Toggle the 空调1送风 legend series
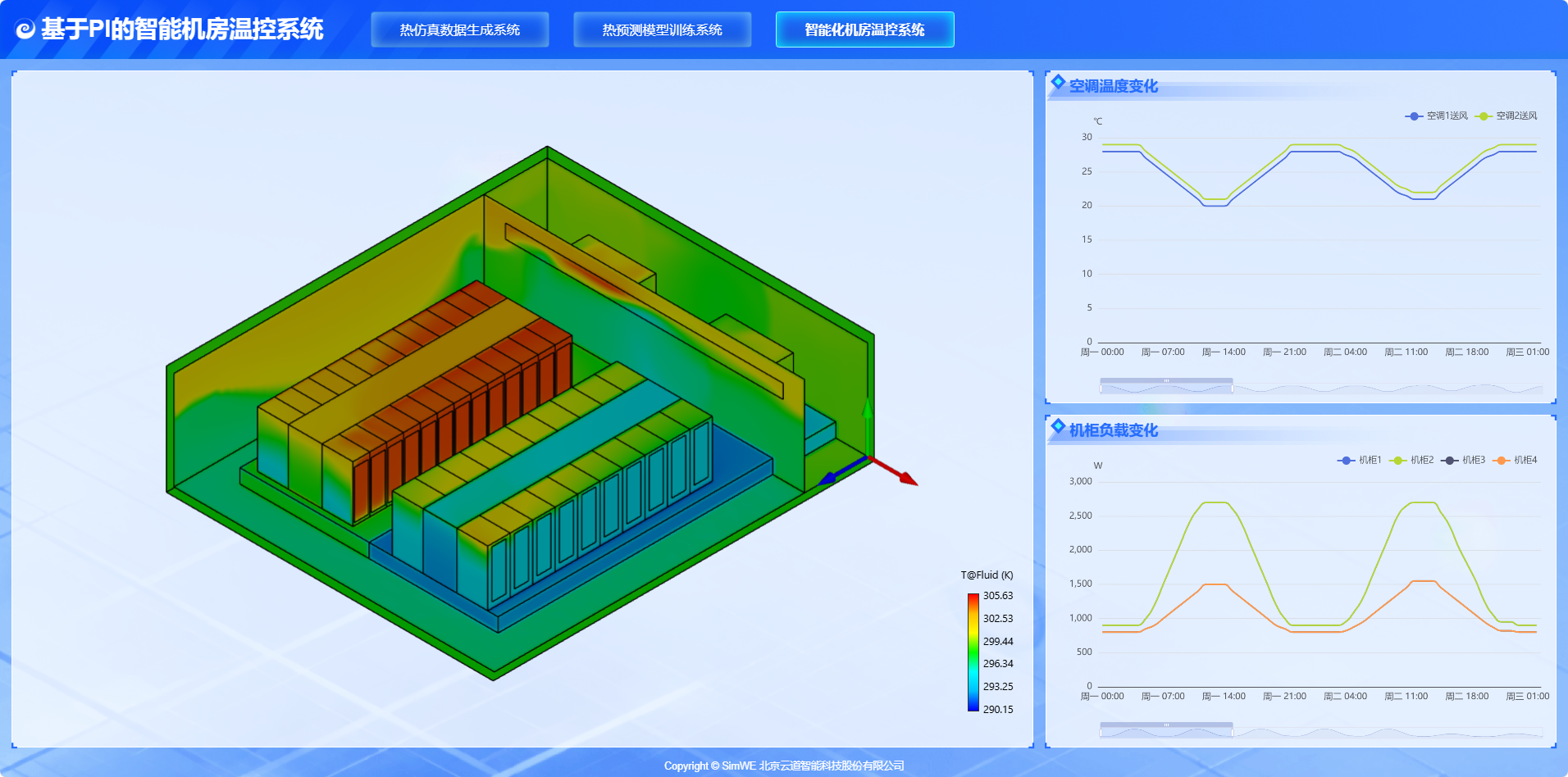 point(1436,116)
